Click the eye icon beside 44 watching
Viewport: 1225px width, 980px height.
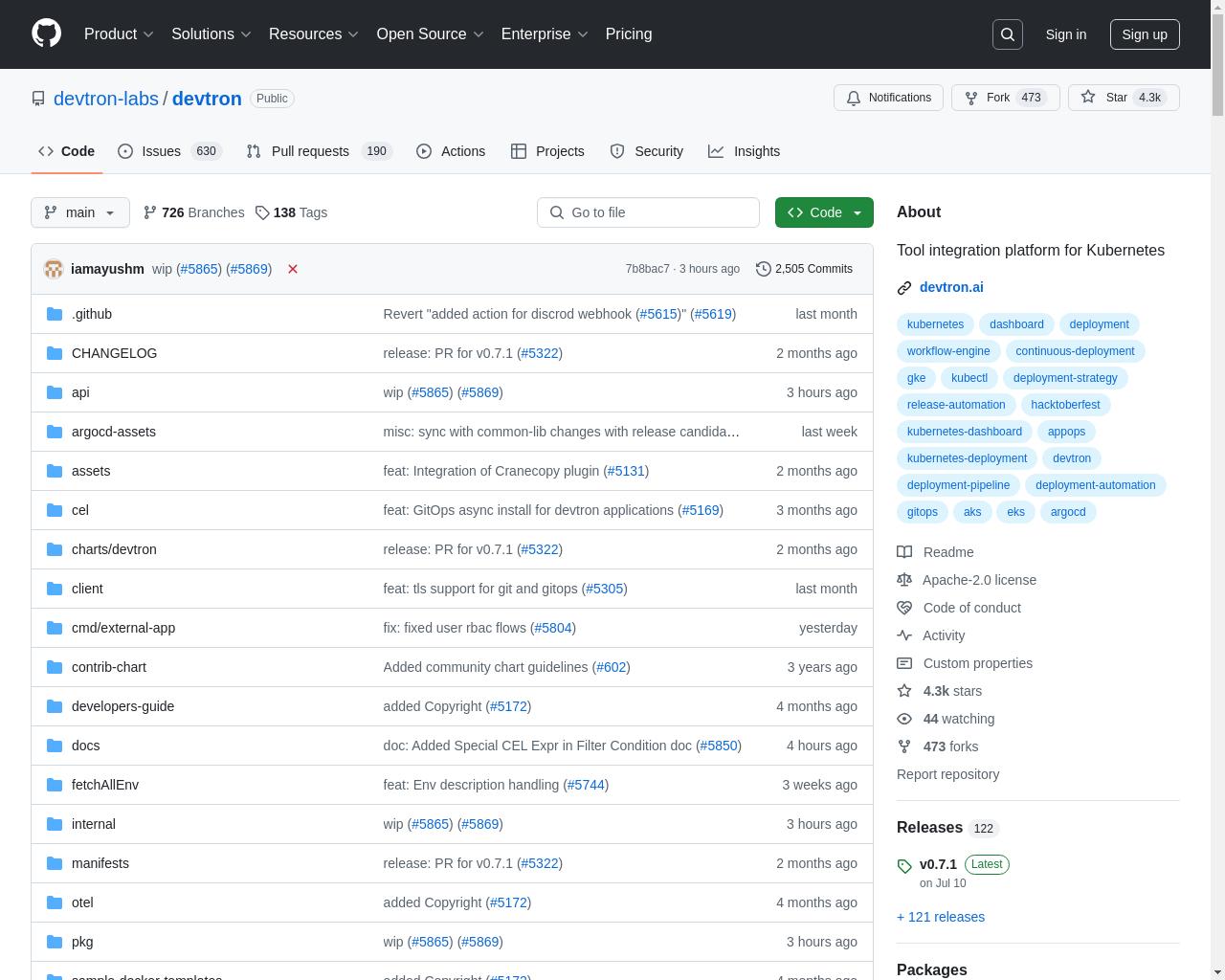coord(904,719)
